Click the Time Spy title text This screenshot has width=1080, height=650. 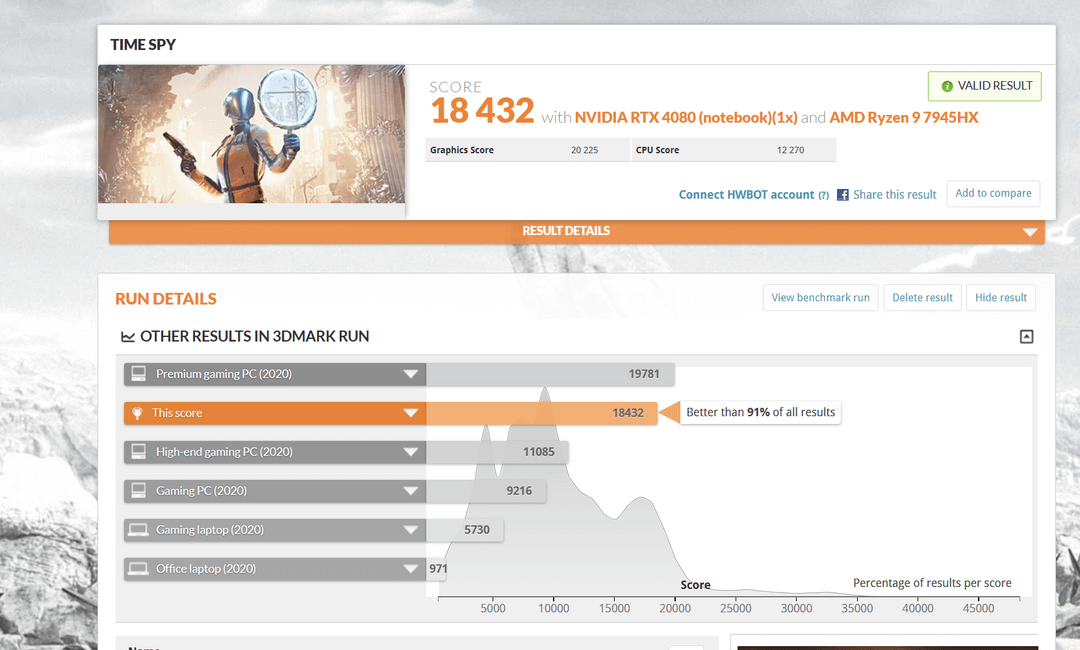[143, 45]
